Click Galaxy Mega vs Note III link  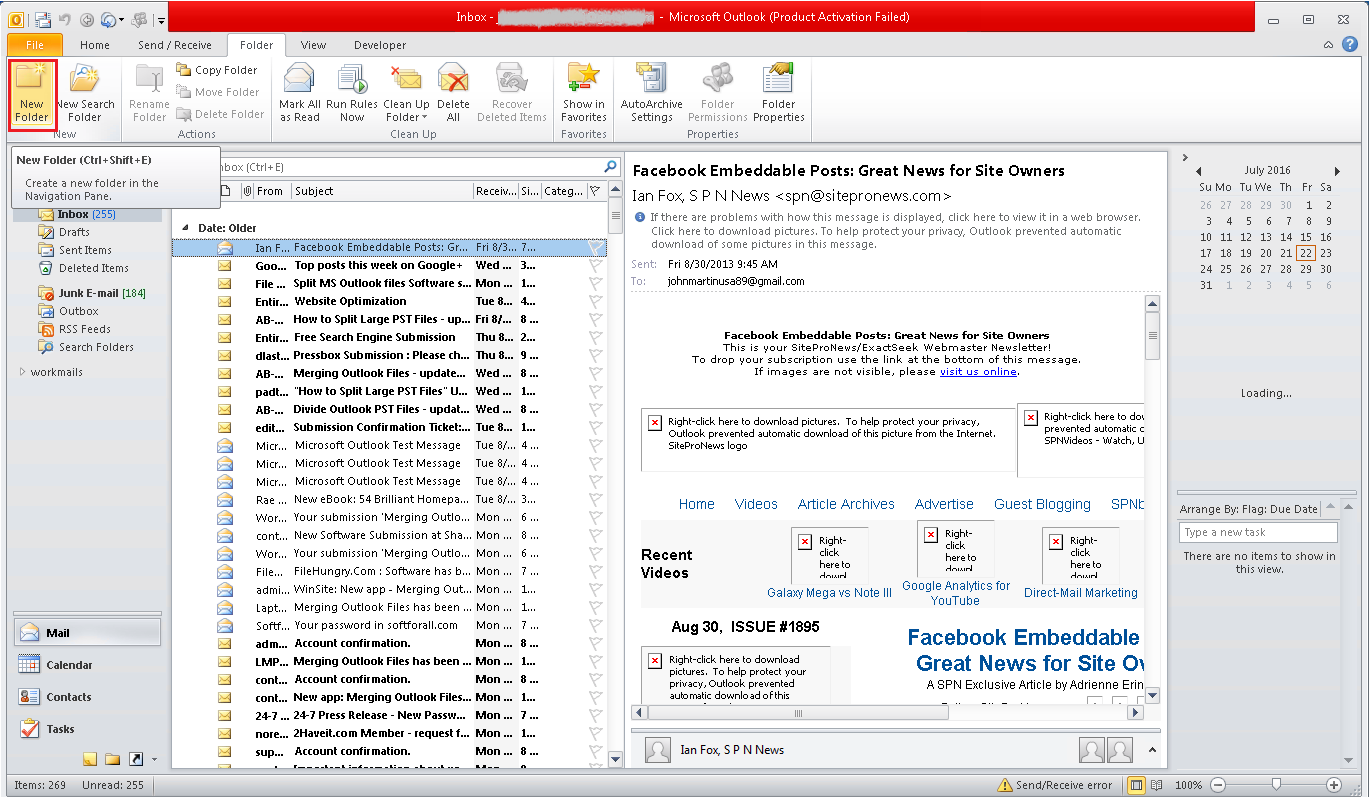pyautogui.click(x=829, y=592)
